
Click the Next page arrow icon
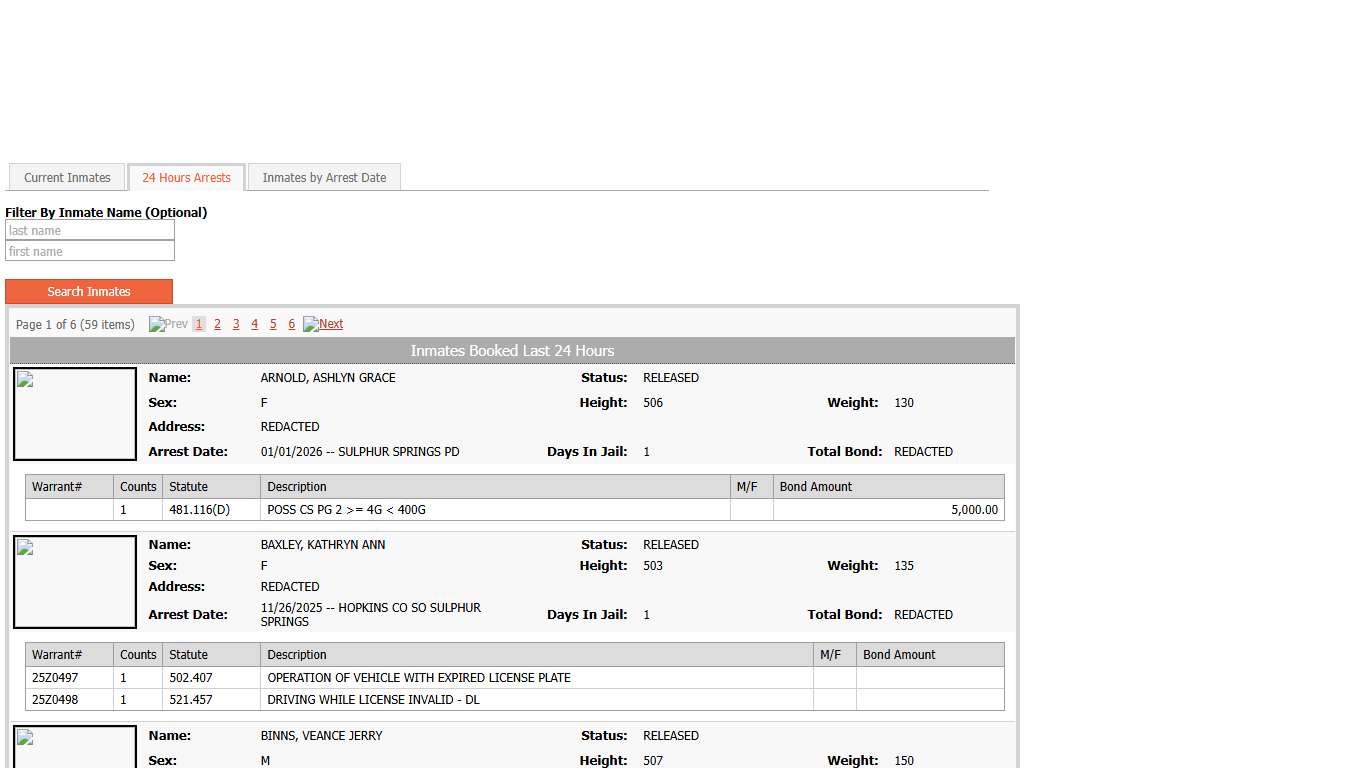(311, 324)
